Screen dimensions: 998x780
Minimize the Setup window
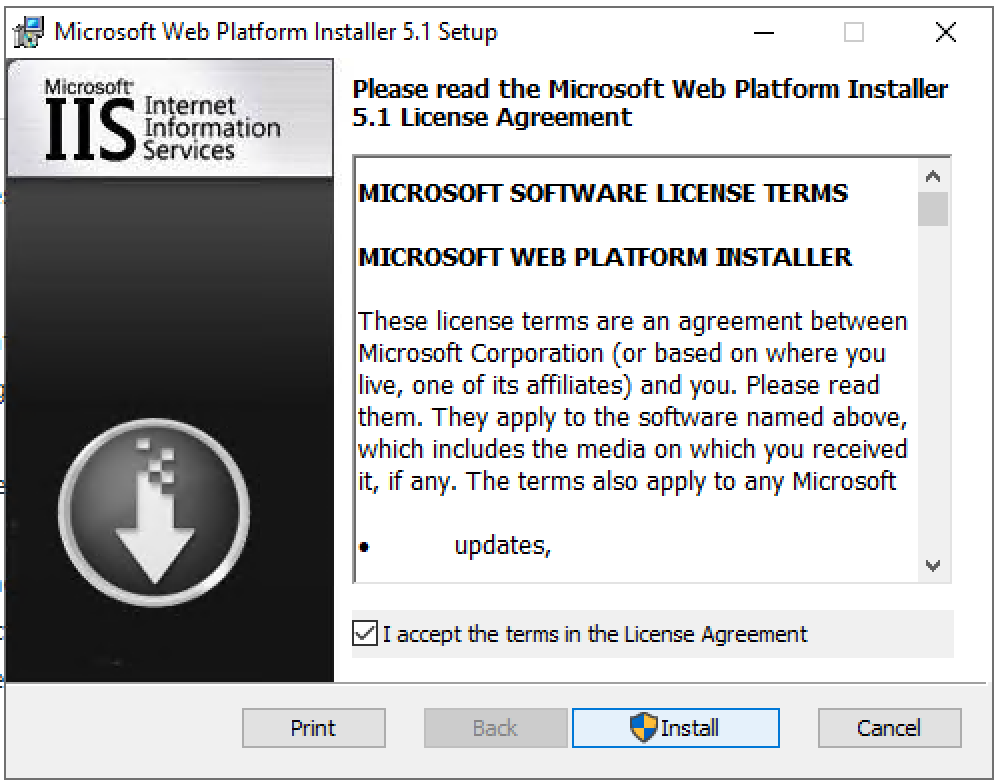click(765, 32)
